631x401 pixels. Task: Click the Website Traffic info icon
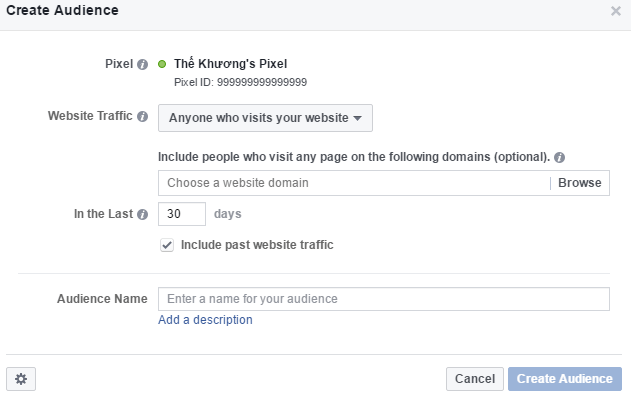(142, 117)
